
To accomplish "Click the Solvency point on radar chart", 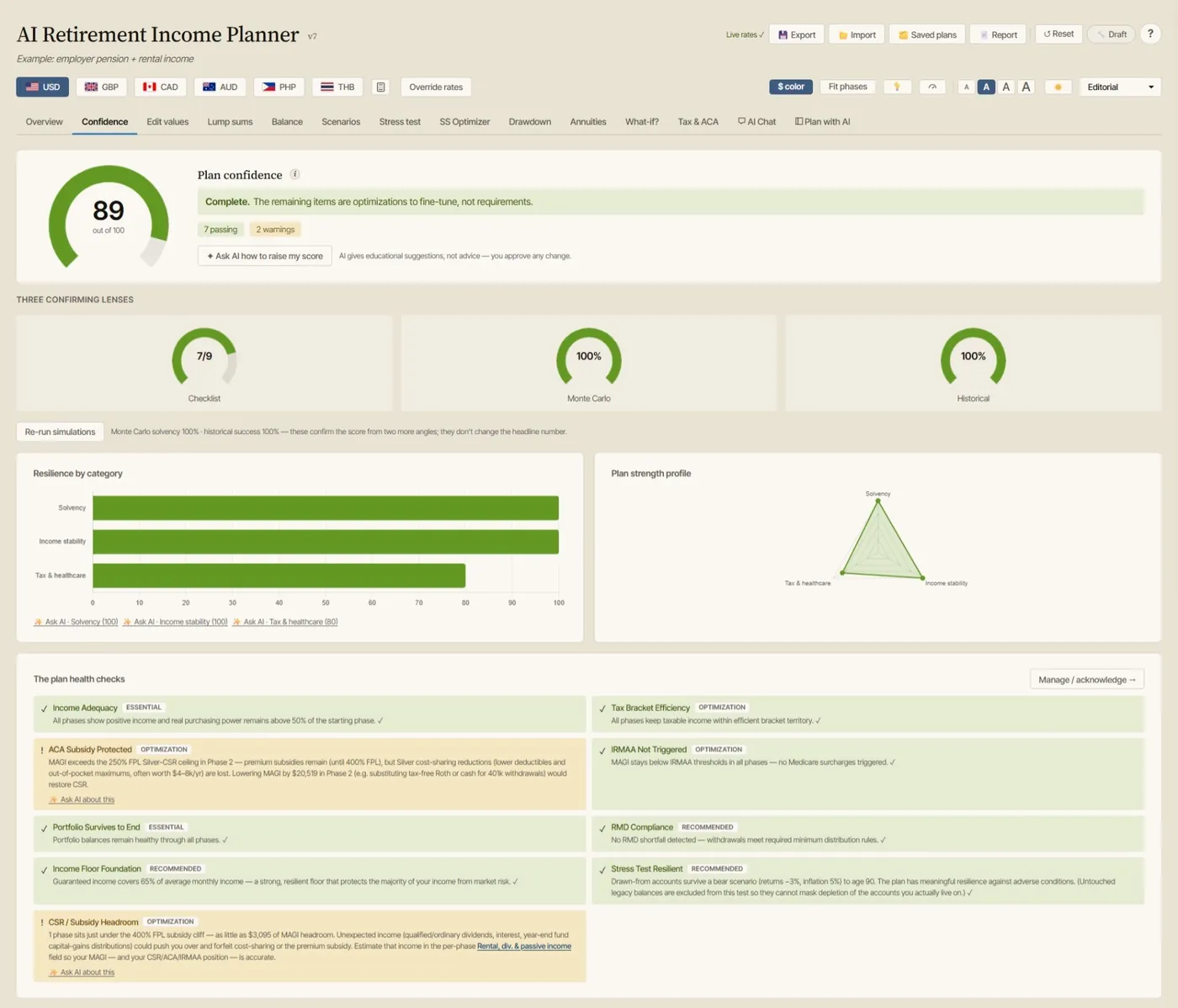I will click(x=878, y=501).
